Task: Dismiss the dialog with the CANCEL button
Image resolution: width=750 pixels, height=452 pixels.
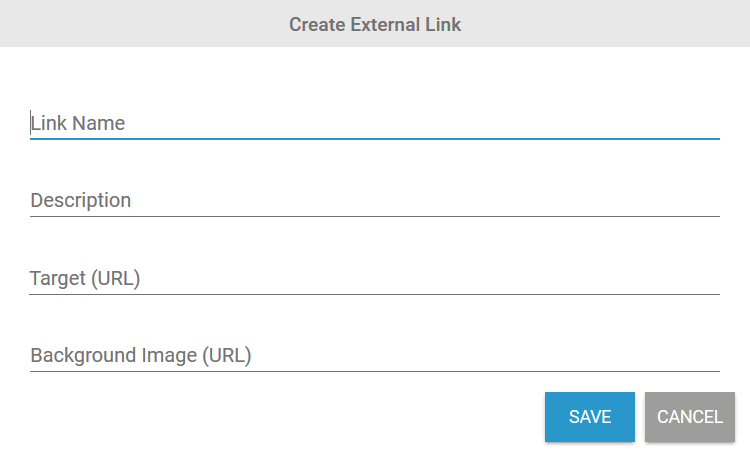Action: pyautogui.click(x=690, y=417)
